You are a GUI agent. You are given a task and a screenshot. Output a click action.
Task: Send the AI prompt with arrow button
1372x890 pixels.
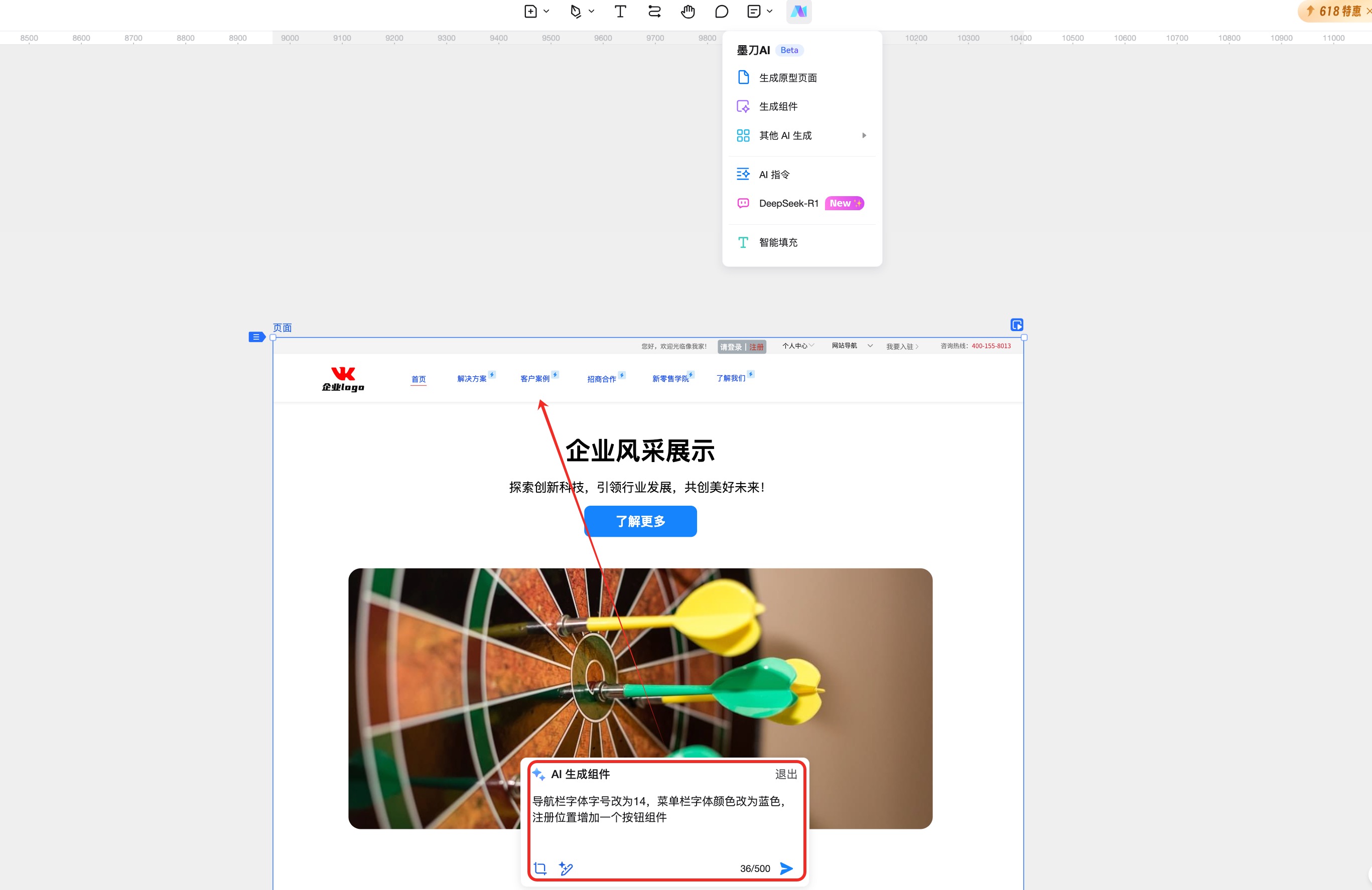coord(786,868)
